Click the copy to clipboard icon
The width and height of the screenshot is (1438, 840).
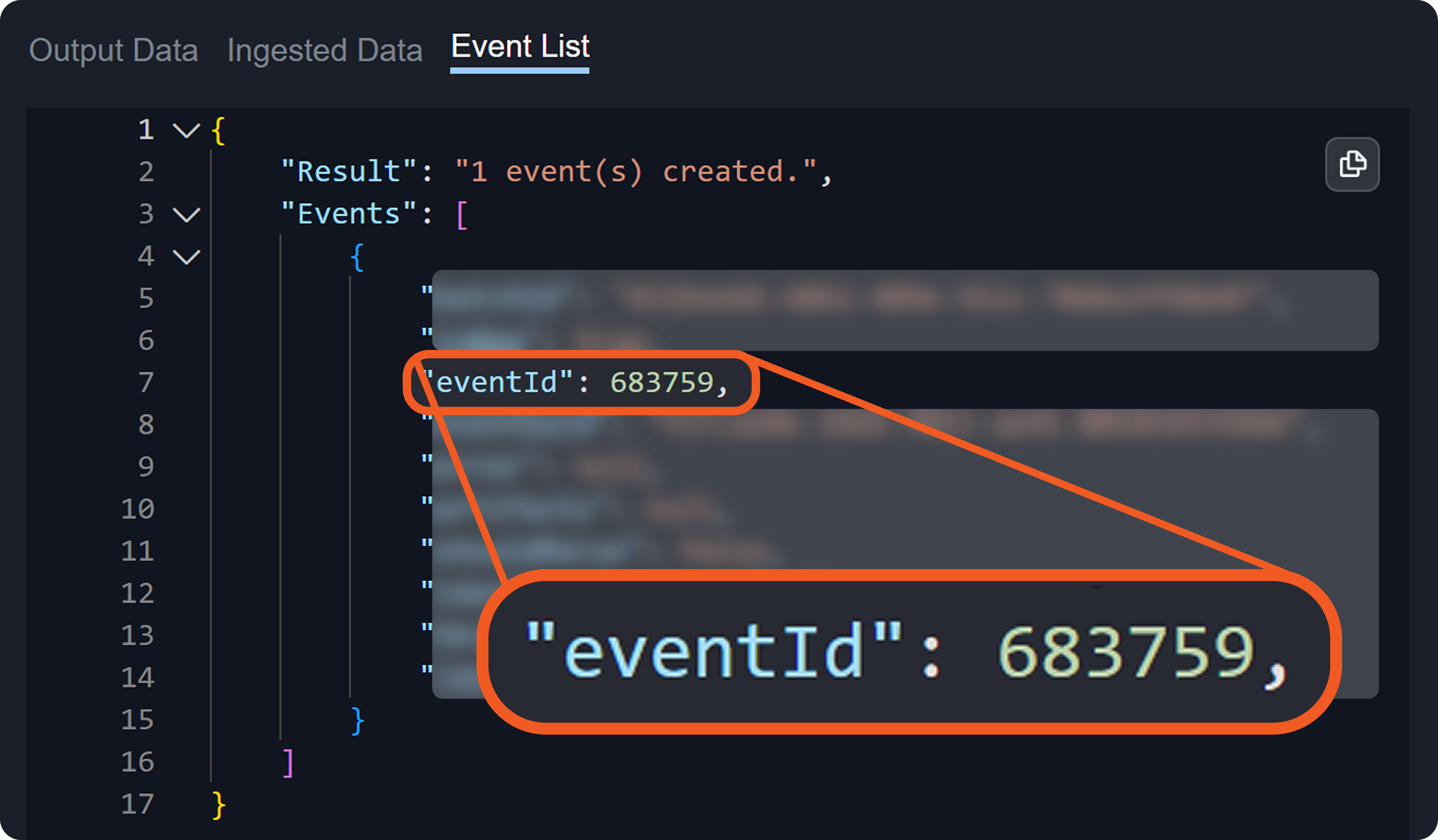(1352, 164)
